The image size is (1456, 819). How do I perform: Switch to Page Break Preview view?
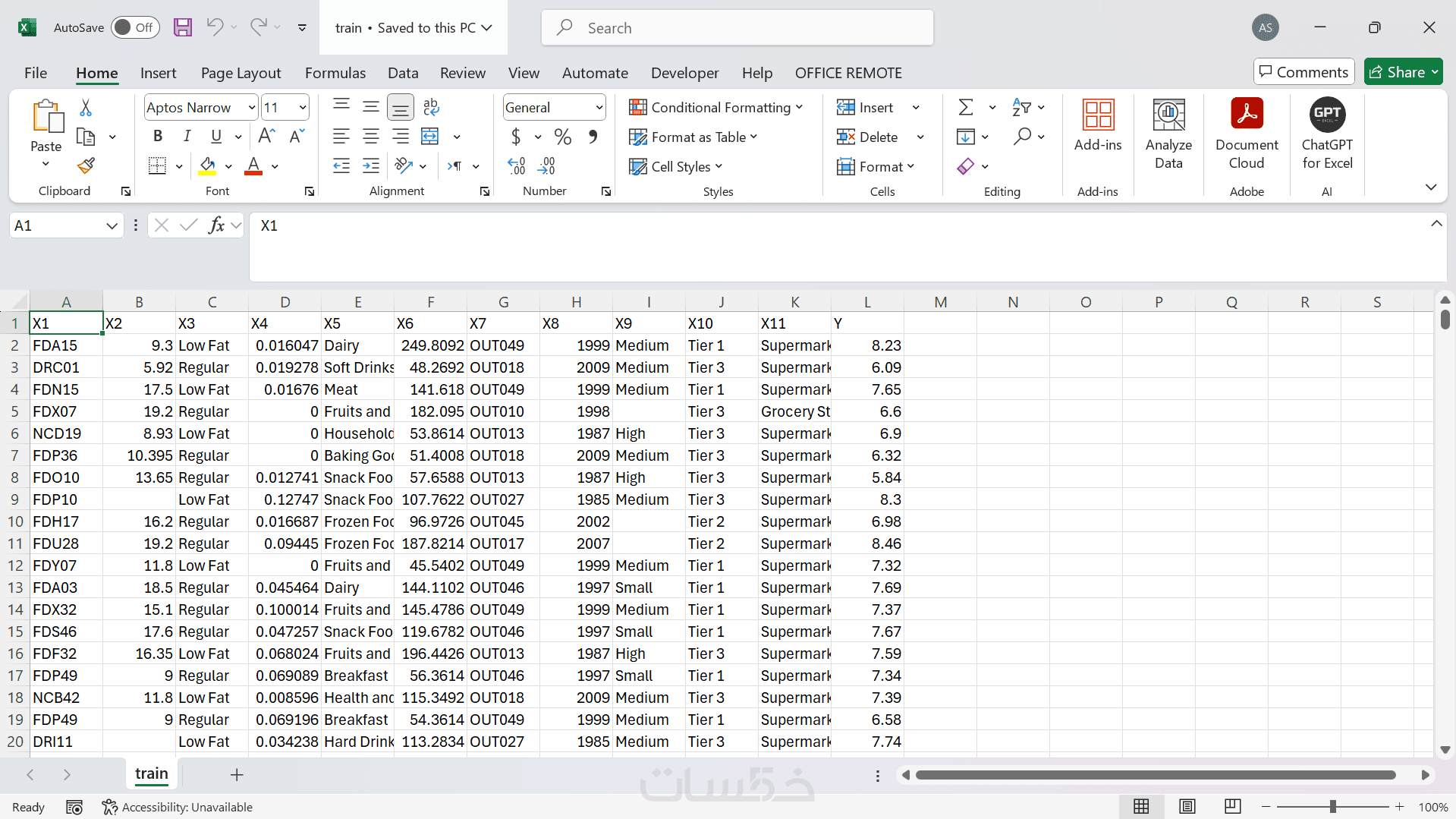coord(1233,806)
